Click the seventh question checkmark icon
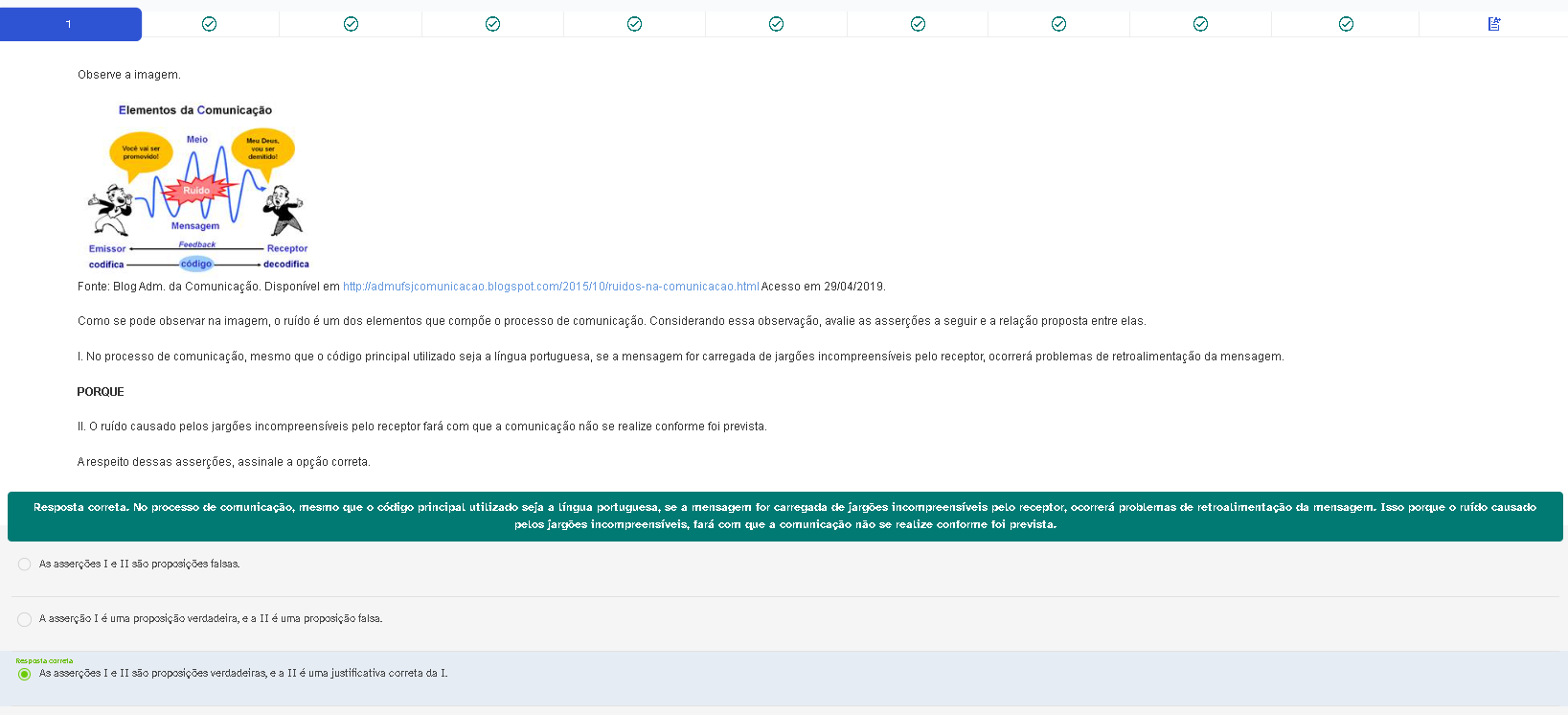Screen dimensions: 1568x715 (918, 24)
